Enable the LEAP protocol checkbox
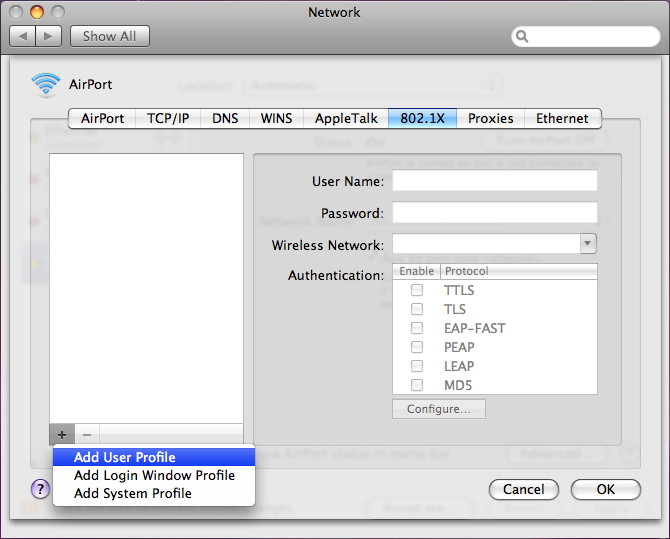 coord(417,366)
